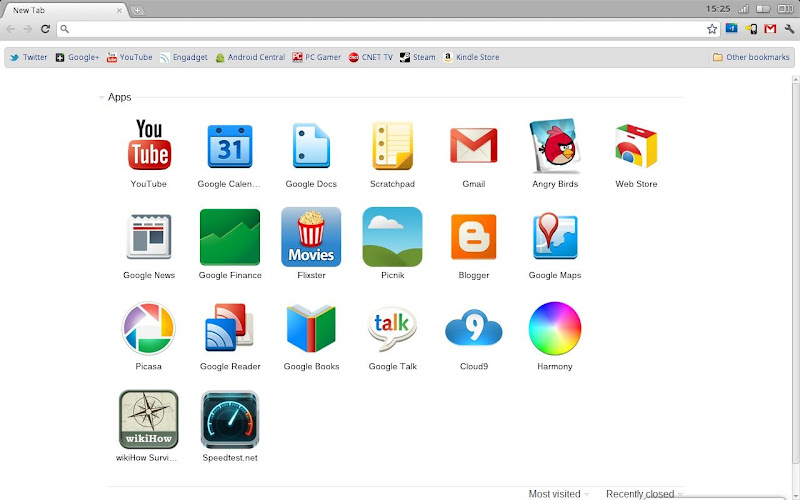Expand the Recently closed section
The width and height of the screenshot is (800, 500).
[644, 494]
